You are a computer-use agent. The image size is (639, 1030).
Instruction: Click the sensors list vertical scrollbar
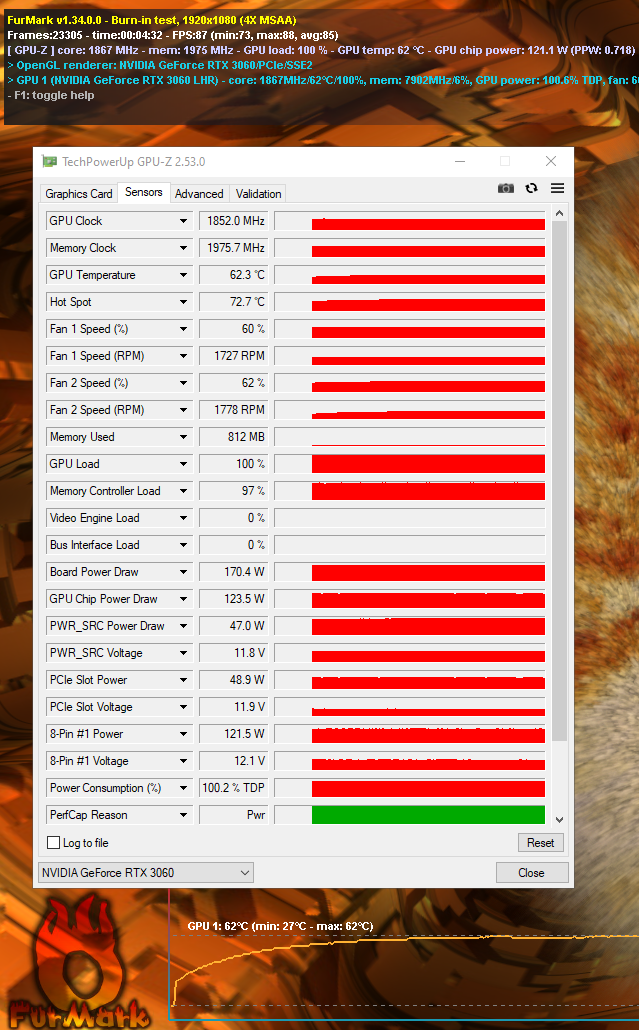coord(560,481)
